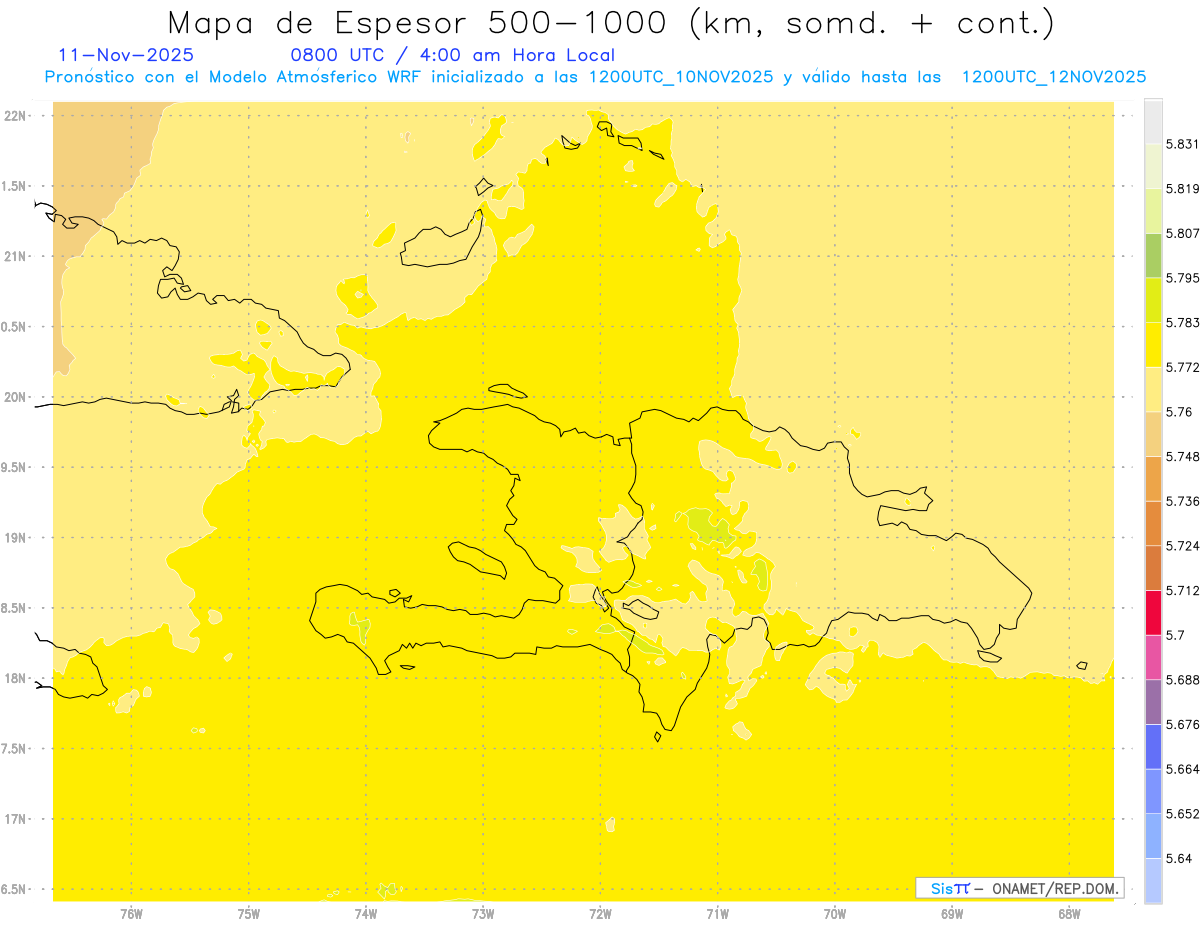Click the legend value 5.688

(x=1182, y=680)
